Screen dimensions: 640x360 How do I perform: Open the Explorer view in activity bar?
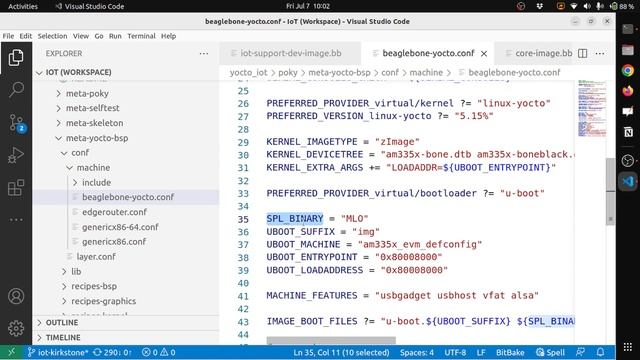[16, 57]
